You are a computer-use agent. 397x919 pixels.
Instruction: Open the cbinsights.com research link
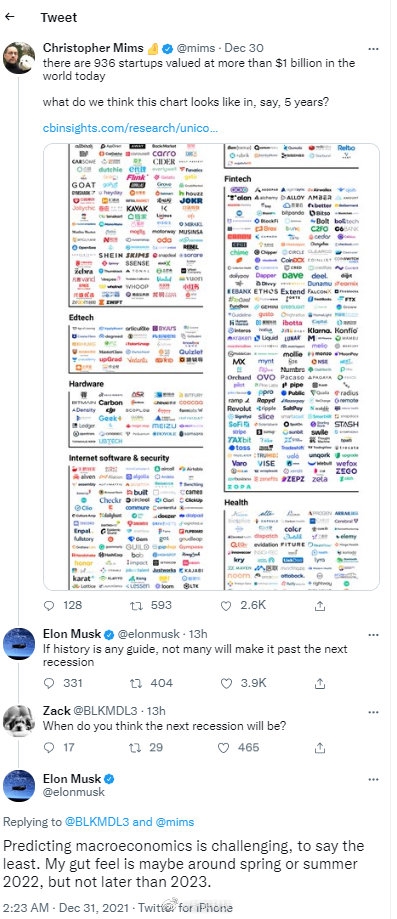click(x=130, y=128)
